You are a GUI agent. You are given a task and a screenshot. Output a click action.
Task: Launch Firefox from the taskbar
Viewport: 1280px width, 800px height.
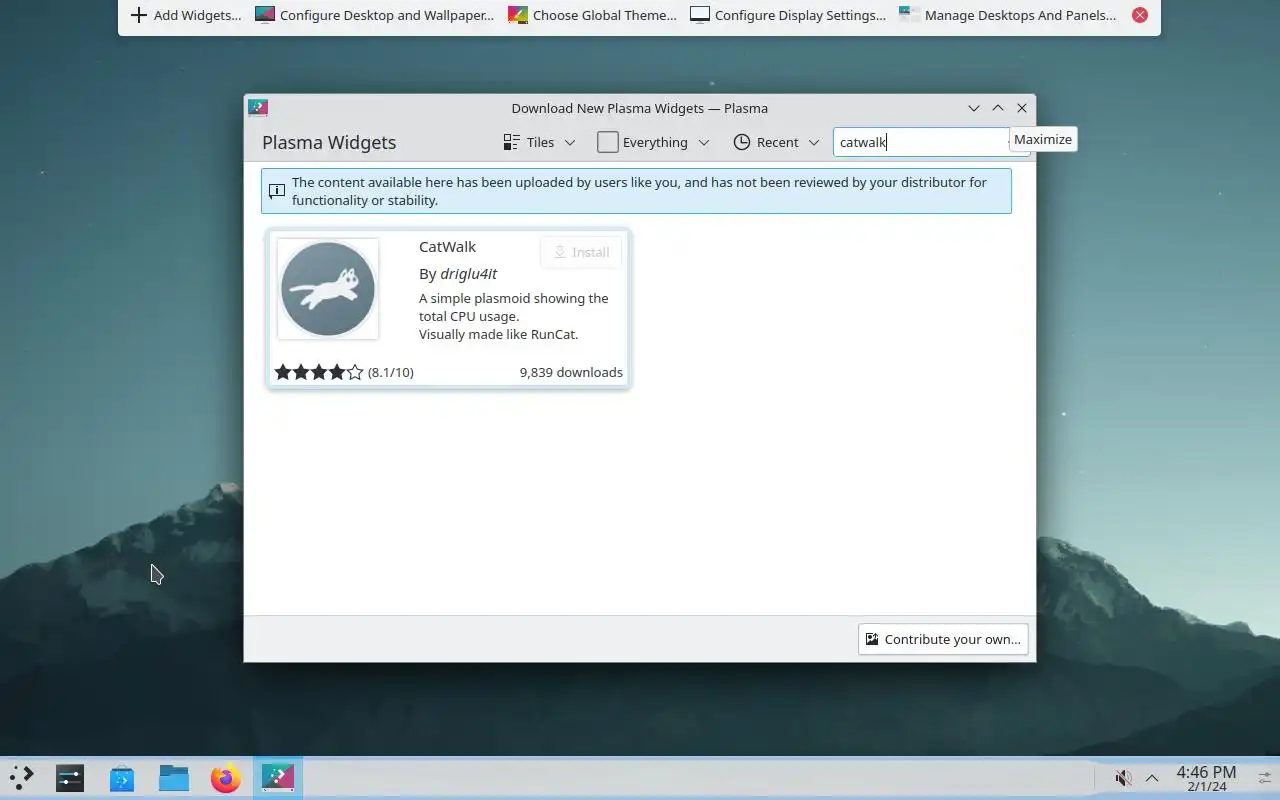(x=226, y=777)
